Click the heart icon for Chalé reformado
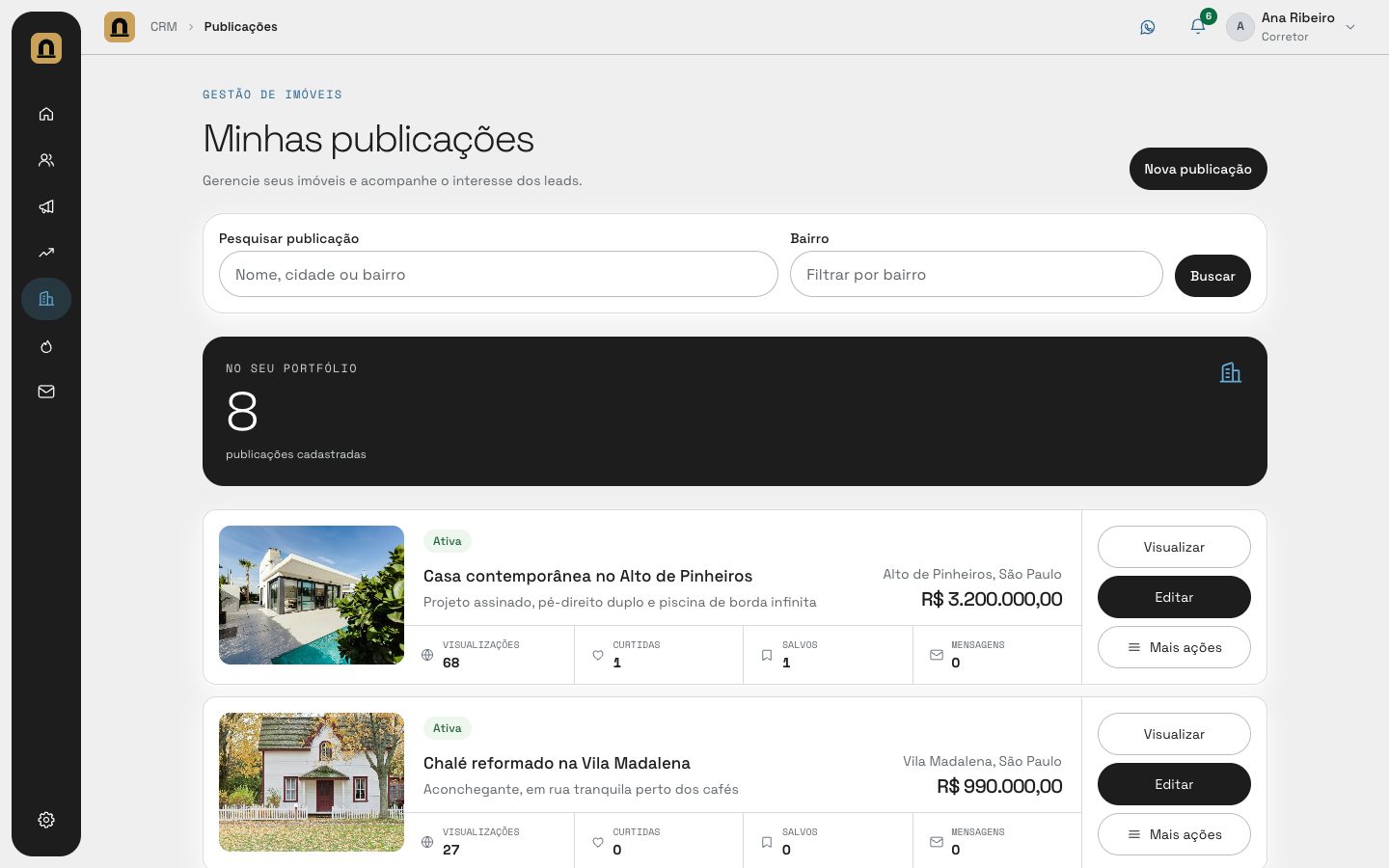This screenshot has height=868, width=1389. coord(598,842)
